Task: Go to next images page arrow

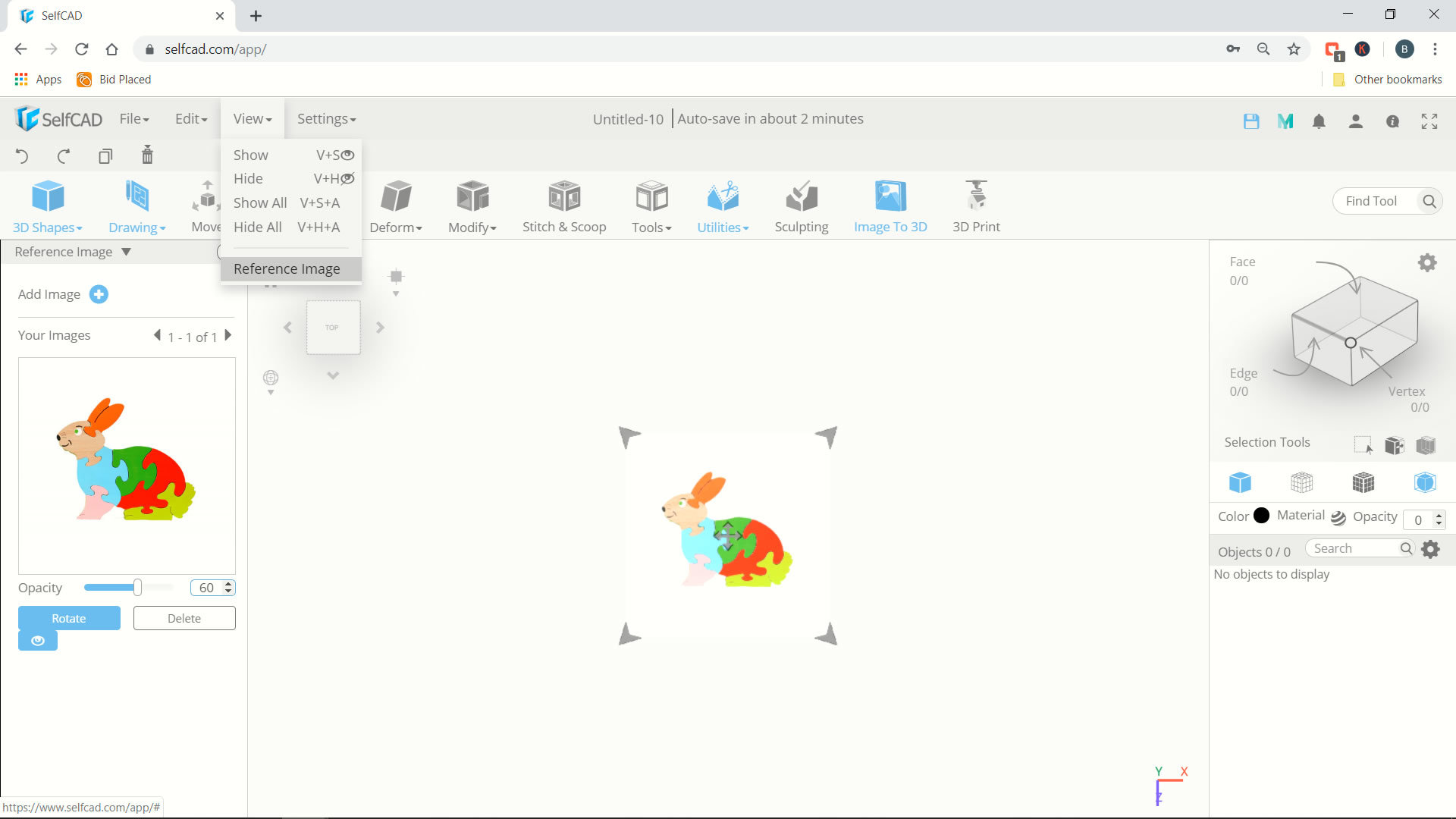Action: pos(227,335)
